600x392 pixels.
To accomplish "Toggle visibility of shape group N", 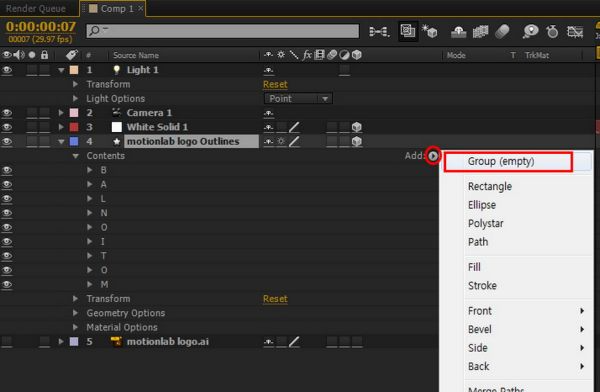I will [7, 213].
